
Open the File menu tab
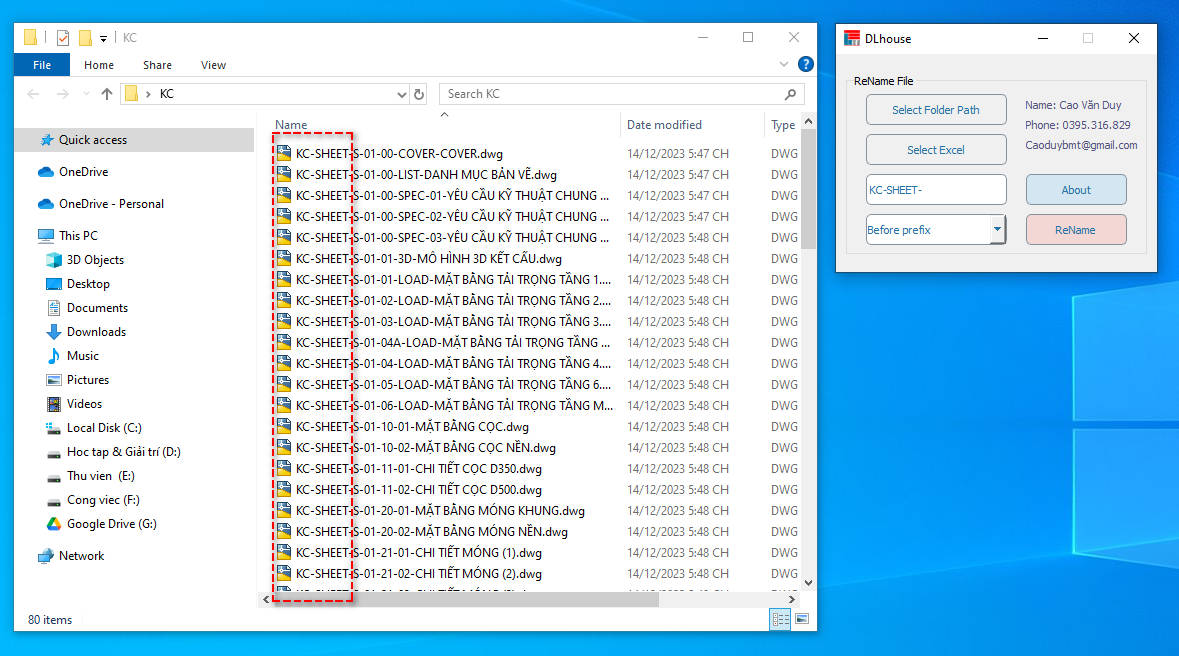(42, 65)
